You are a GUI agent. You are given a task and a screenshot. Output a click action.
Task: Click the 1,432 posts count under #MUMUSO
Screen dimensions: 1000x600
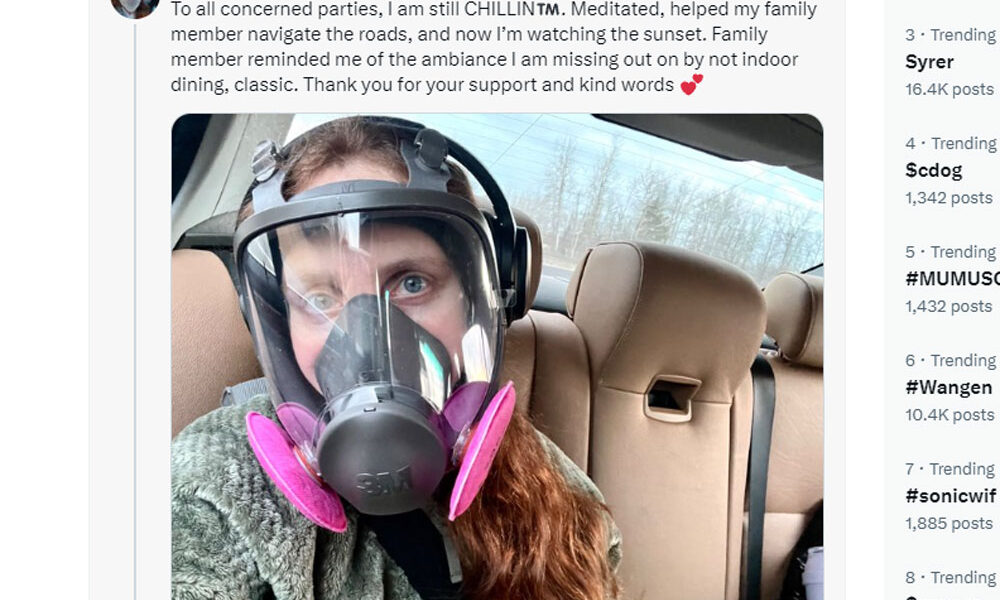[948, 306]
